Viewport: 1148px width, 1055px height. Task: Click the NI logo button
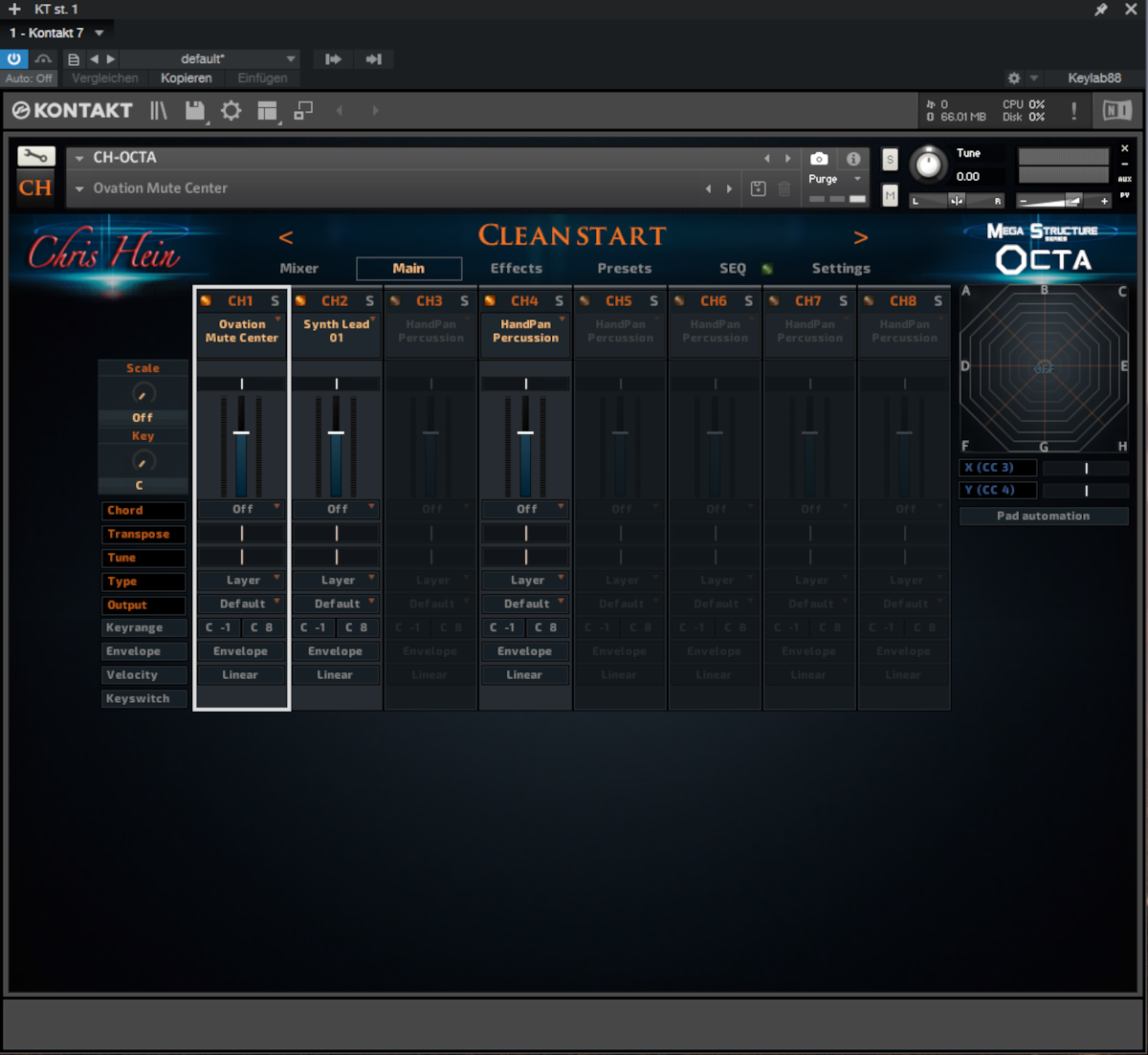click(x=1116, y=111)
